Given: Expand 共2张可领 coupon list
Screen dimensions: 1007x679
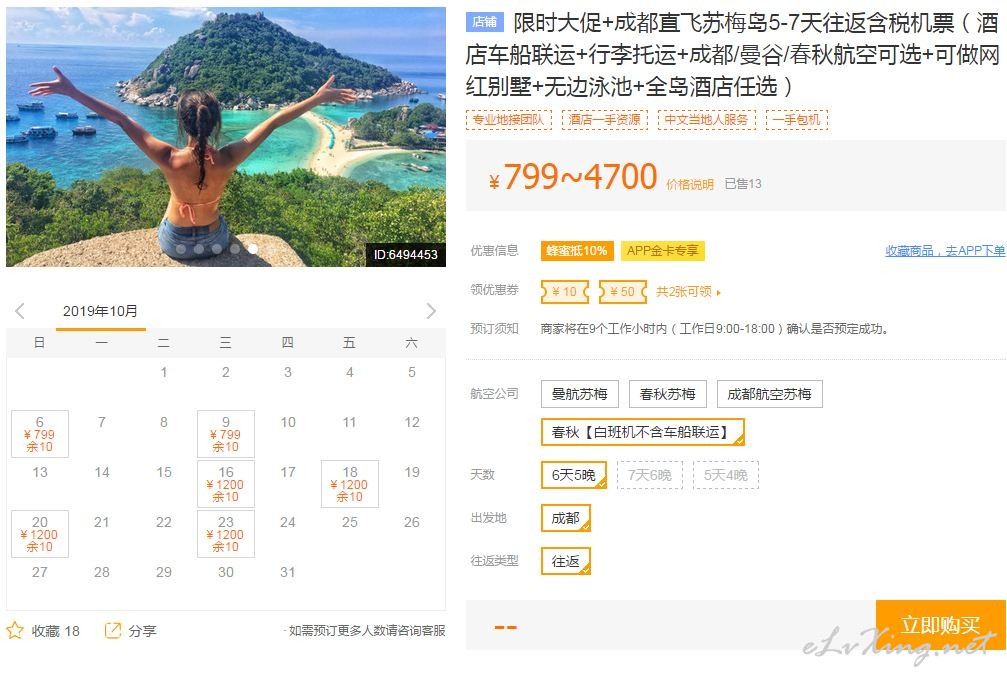Looking at the screenshot, I should [x=688, y=292].
